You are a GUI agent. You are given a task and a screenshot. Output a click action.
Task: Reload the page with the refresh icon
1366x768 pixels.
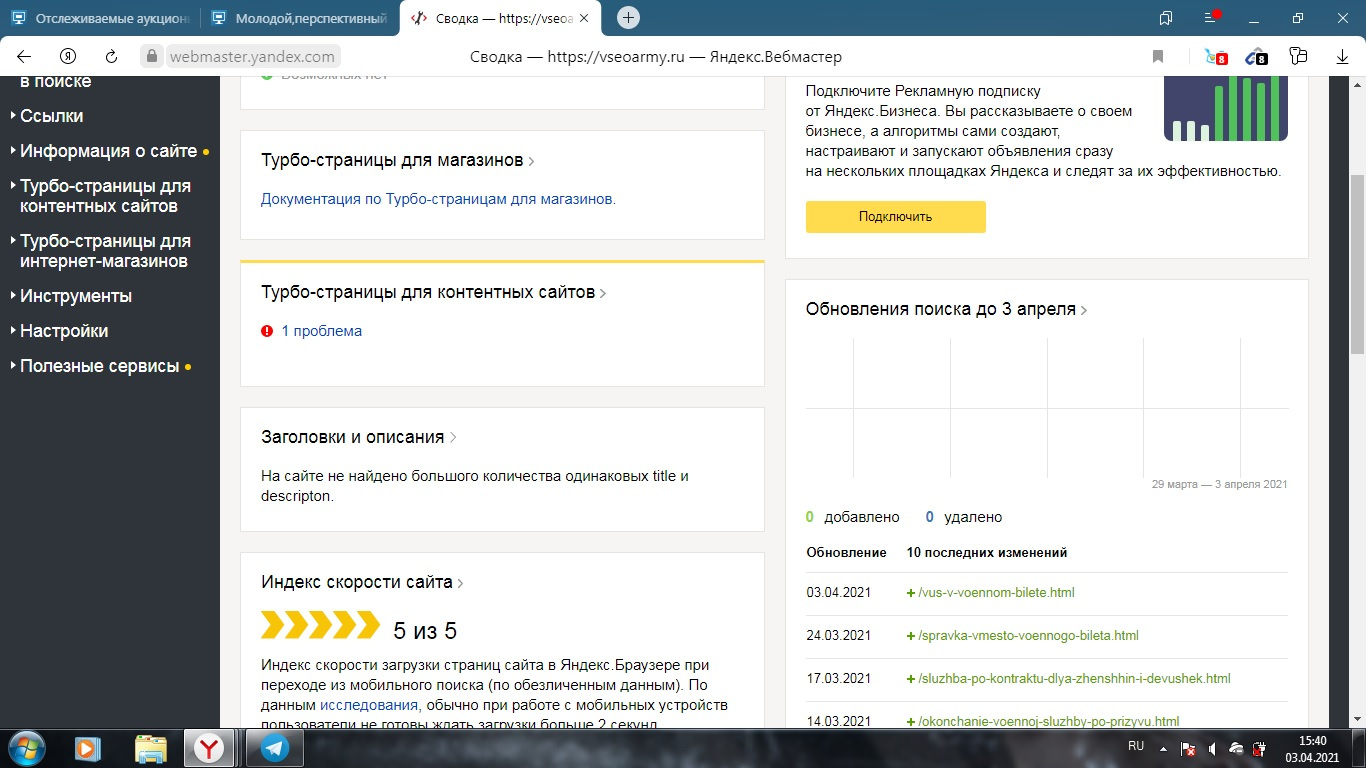coord(112,57)
